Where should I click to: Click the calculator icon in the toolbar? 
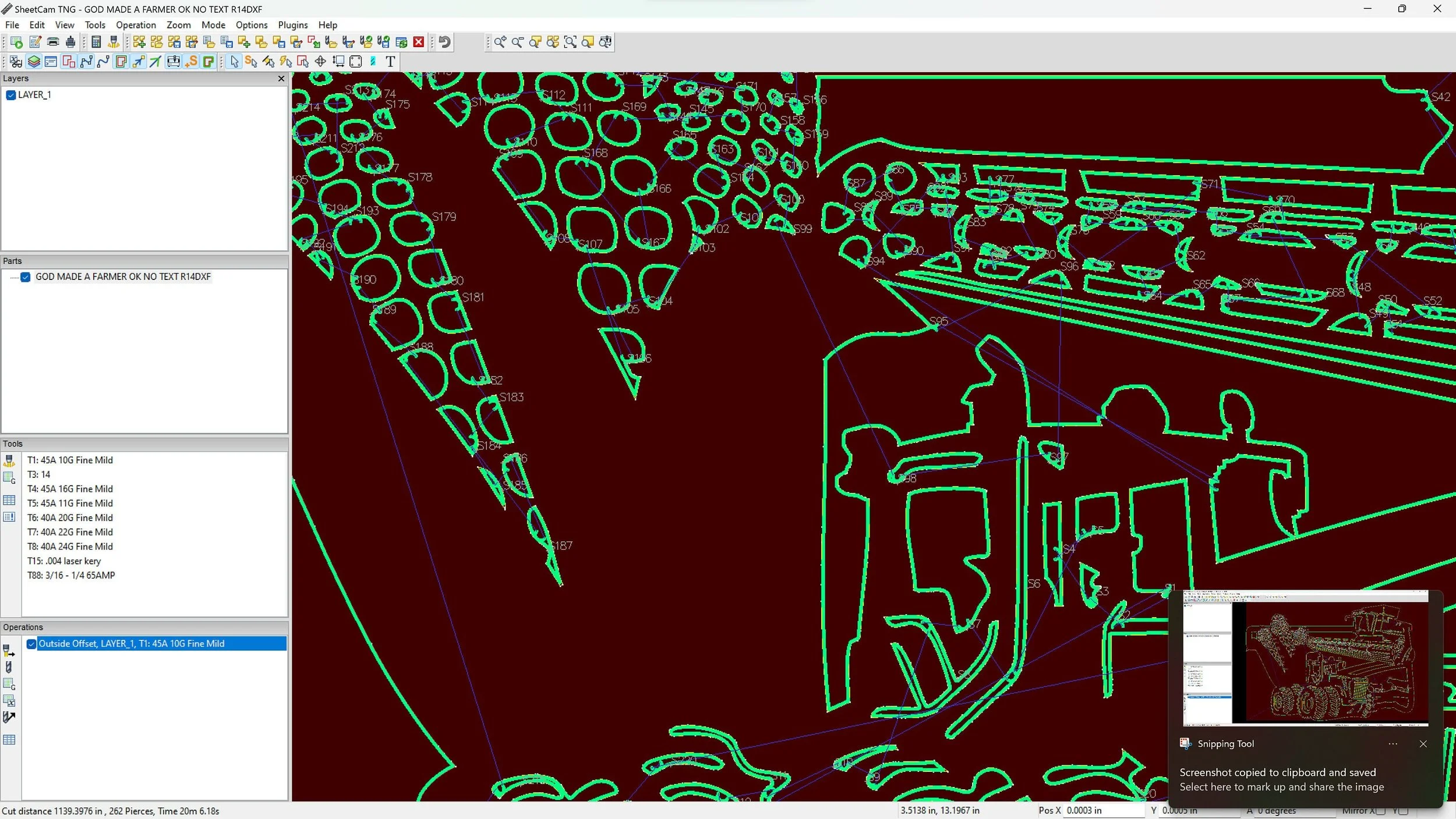point(97,42)
